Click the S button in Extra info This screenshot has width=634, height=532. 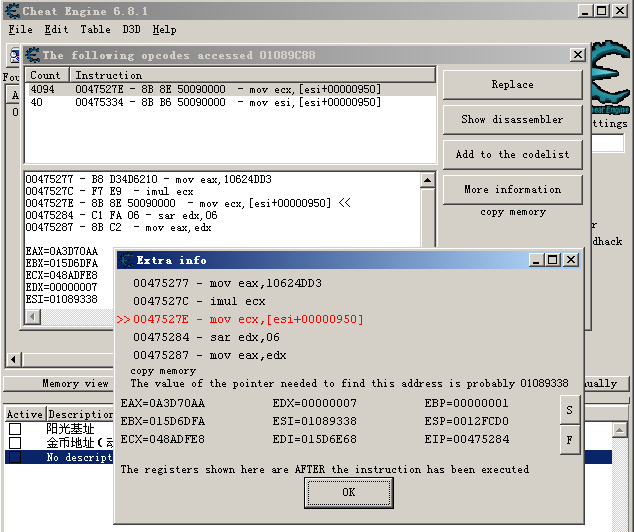point(569,410)
